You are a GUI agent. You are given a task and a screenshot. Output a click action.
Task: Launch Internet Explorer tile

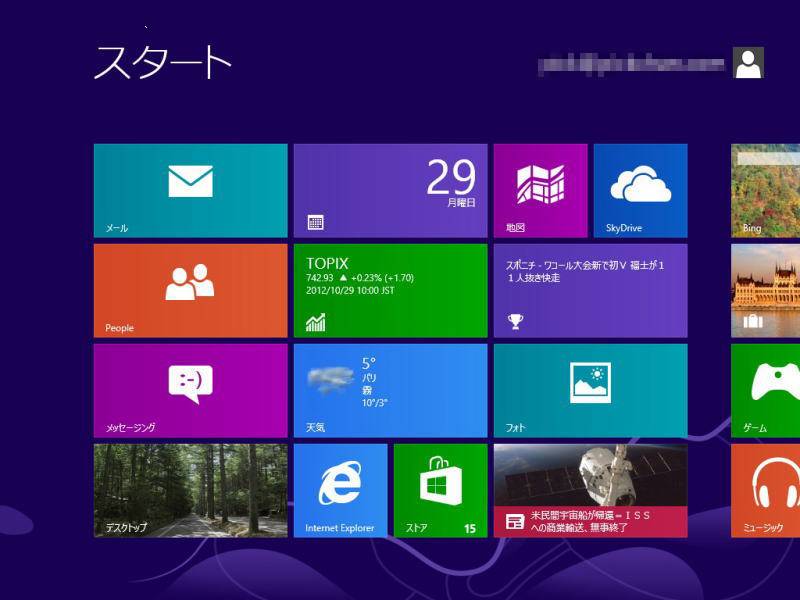[340, 490]
